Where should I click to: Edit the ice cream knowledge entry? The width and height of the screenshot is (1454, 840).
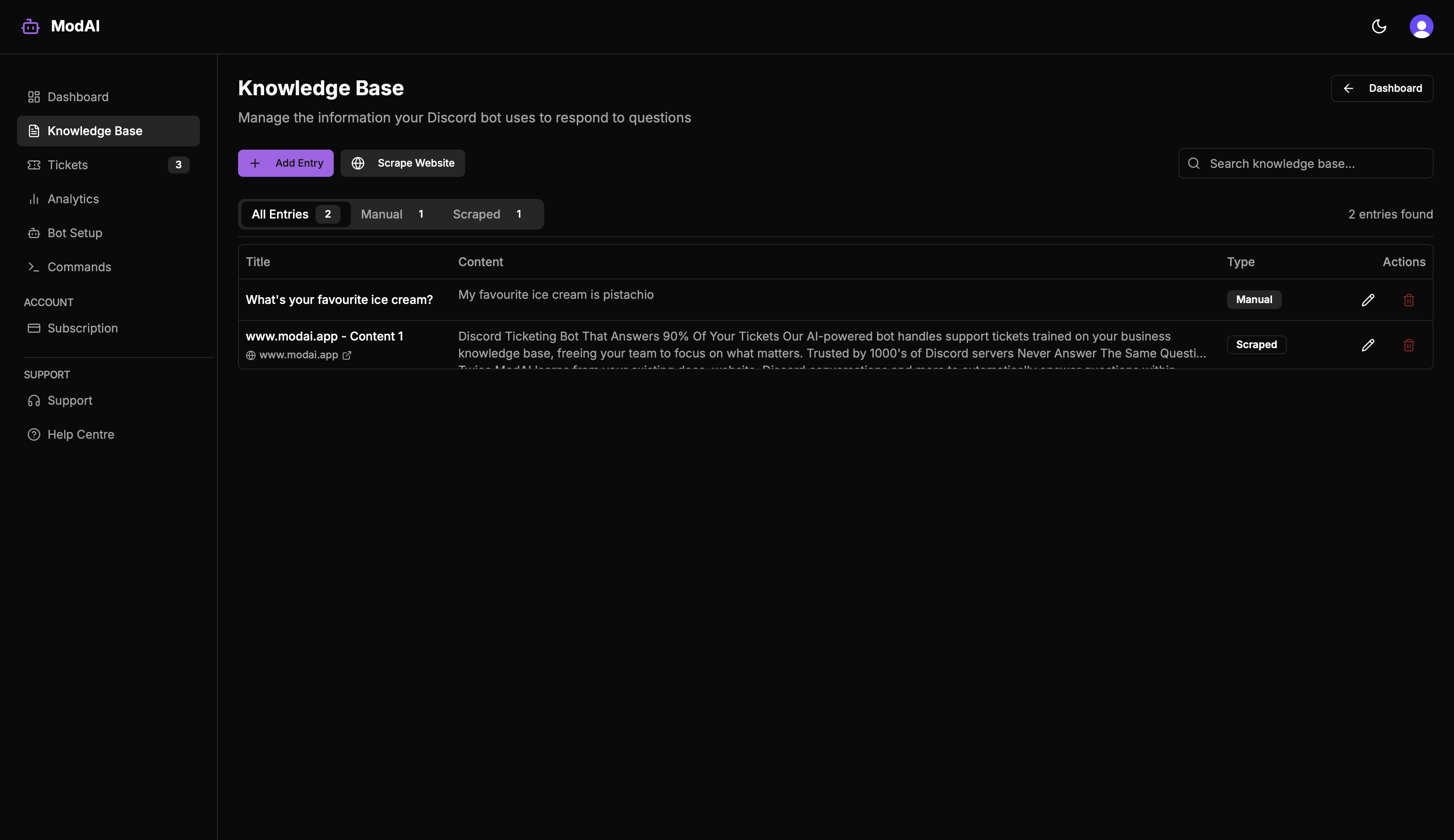(x=1368, y=299)
